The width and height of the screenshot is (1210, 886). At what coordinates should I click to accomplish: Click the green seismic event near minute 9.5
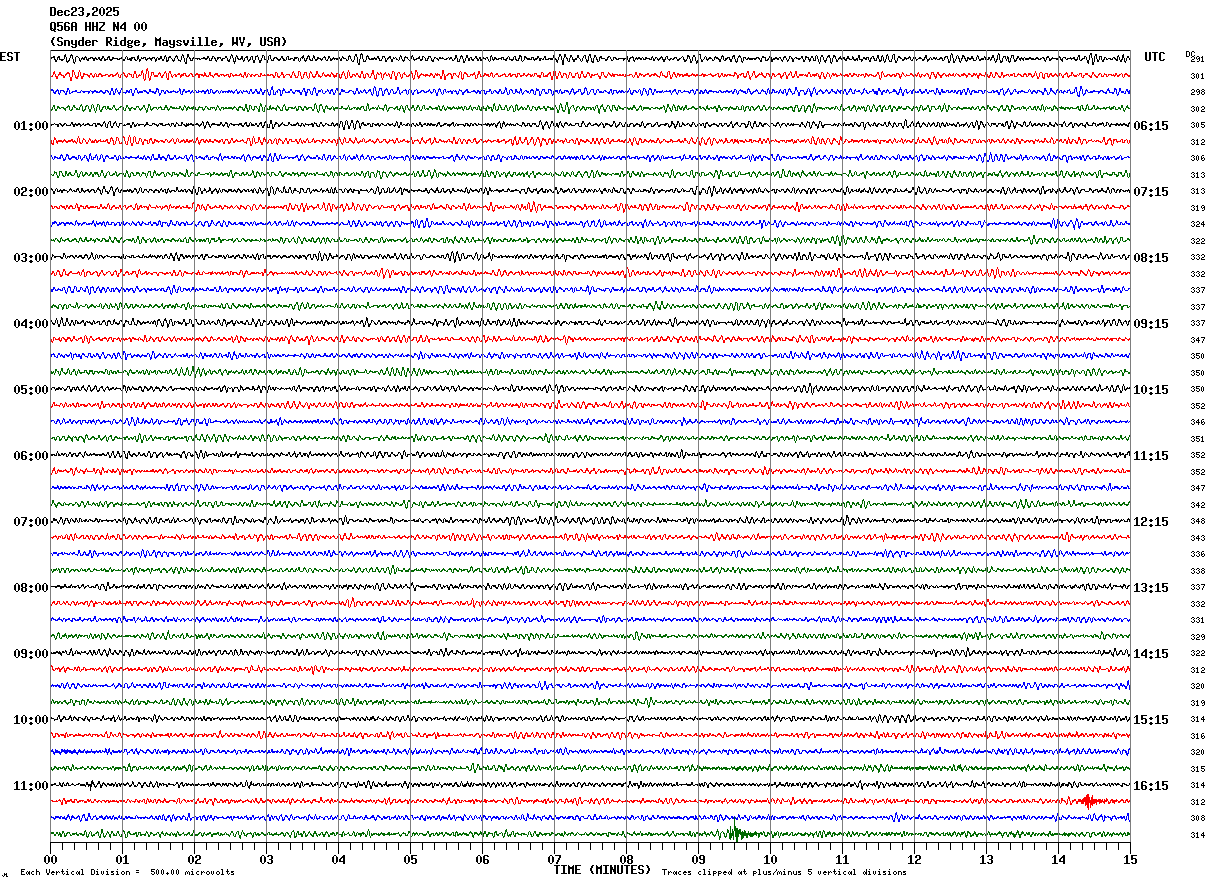740,833
